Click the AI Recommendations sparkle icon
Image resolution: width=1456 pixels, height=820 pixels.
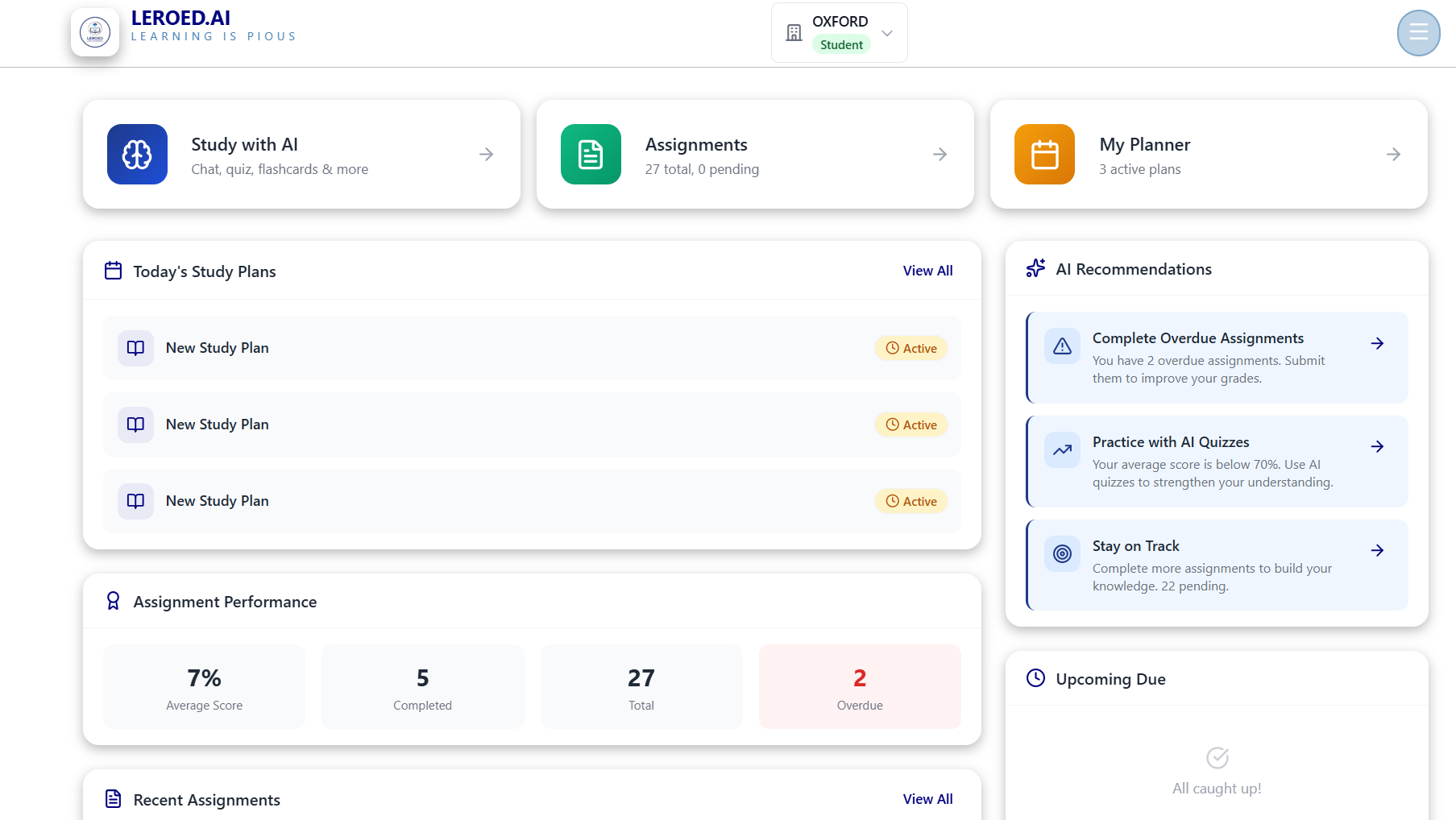(x=1035, y=268)
